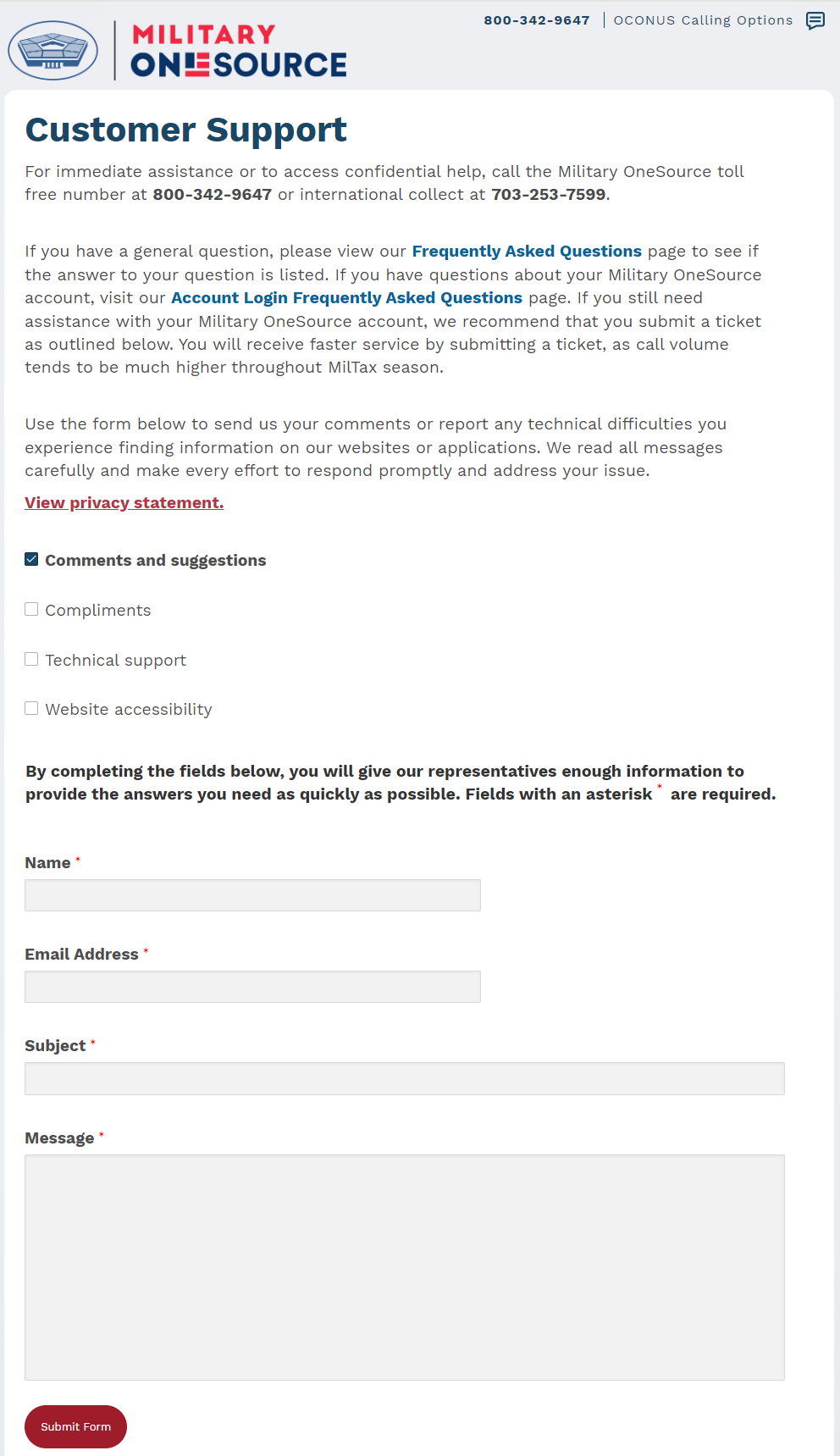Click inside the Message text area

click(x=405, y=1267)
